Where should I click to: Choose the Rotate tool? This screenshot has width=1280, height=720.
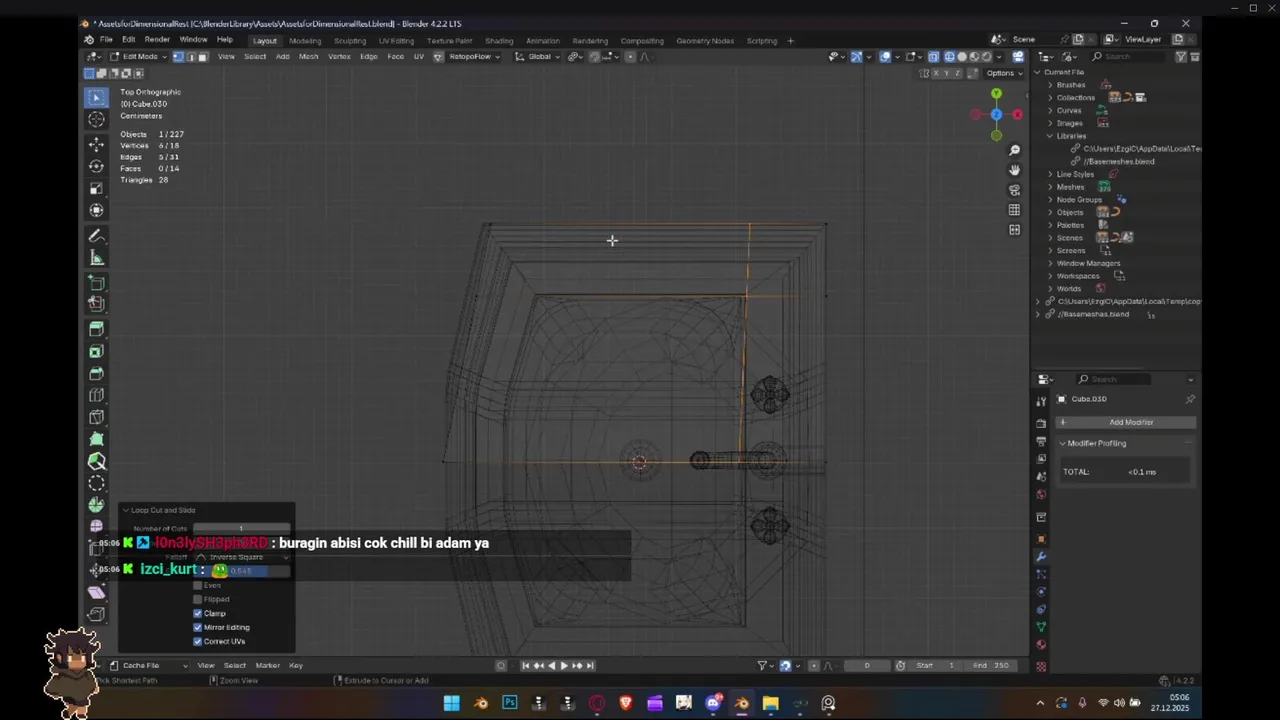96,166
